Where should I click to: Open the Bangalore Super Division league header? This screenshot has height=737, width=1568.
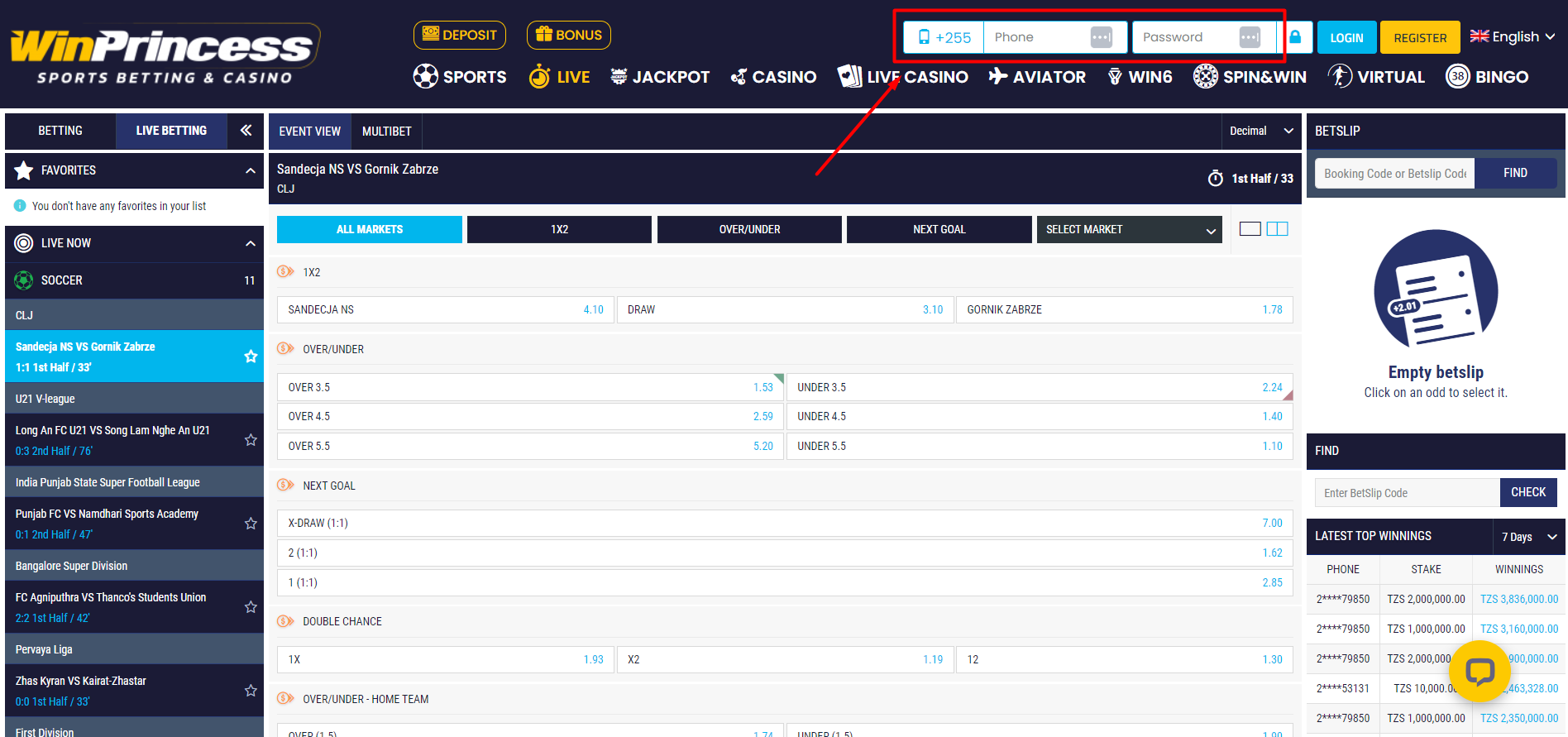pos(134,566)
